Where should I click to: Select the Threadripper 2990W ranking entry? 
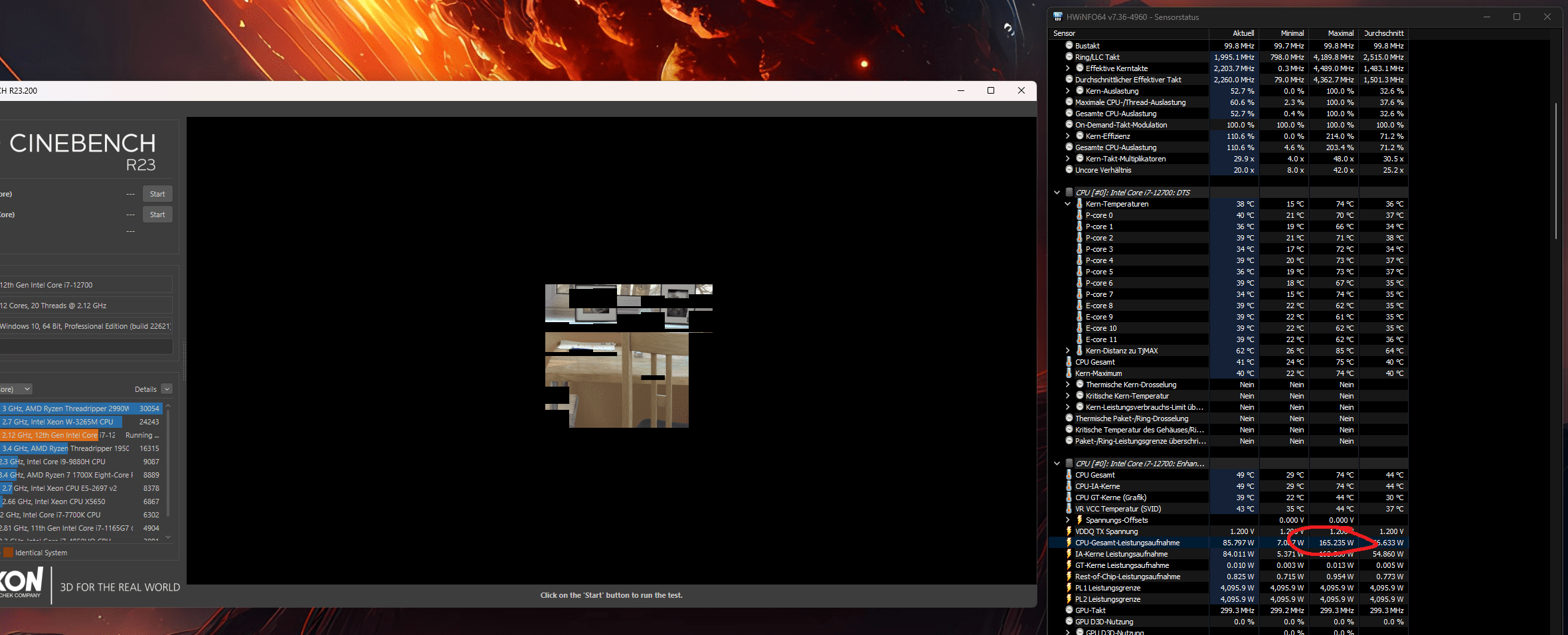81,408
